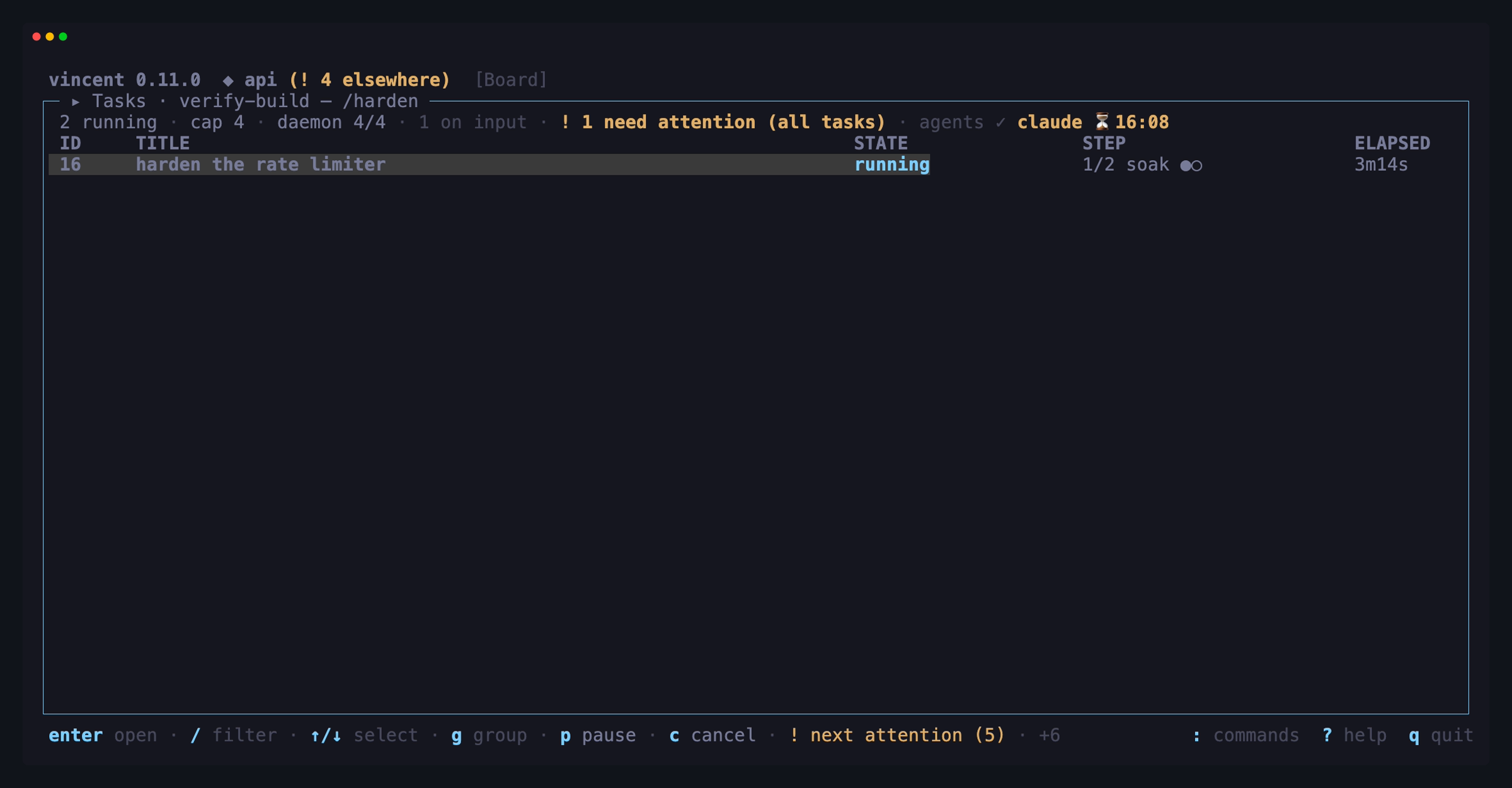Click the 'c cancel' shortcut hint
The height and width of the screenshot is (788, 1512).
click(x=713, y=735)
